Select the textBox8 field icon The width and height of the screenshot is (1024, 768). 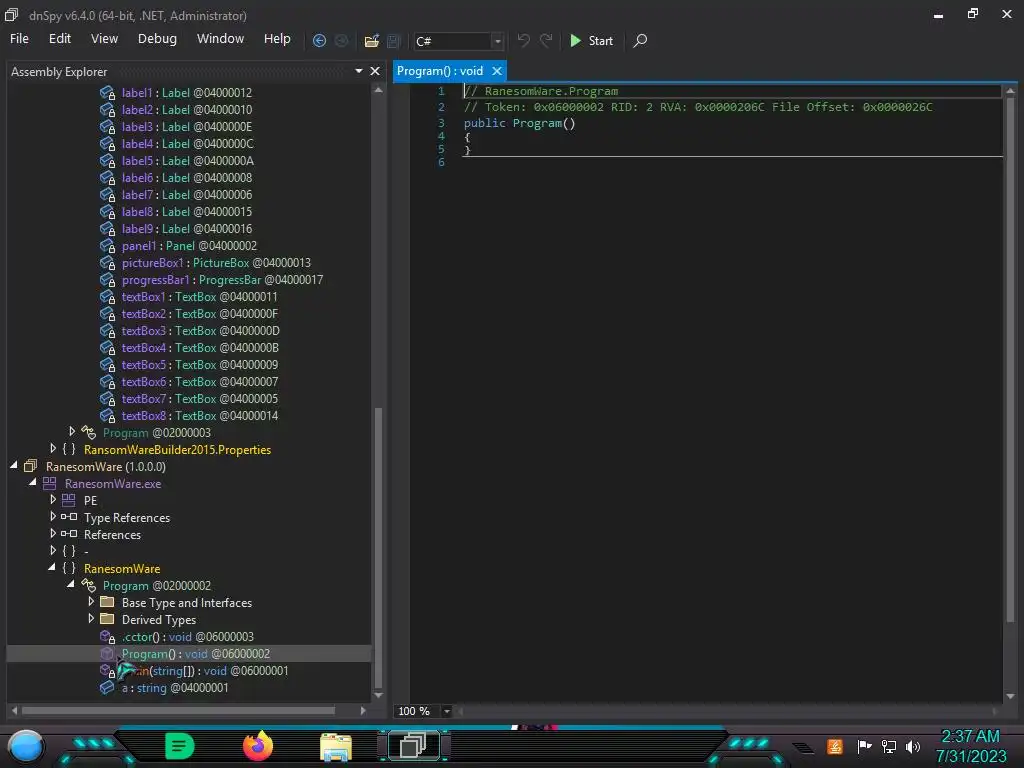107,415
